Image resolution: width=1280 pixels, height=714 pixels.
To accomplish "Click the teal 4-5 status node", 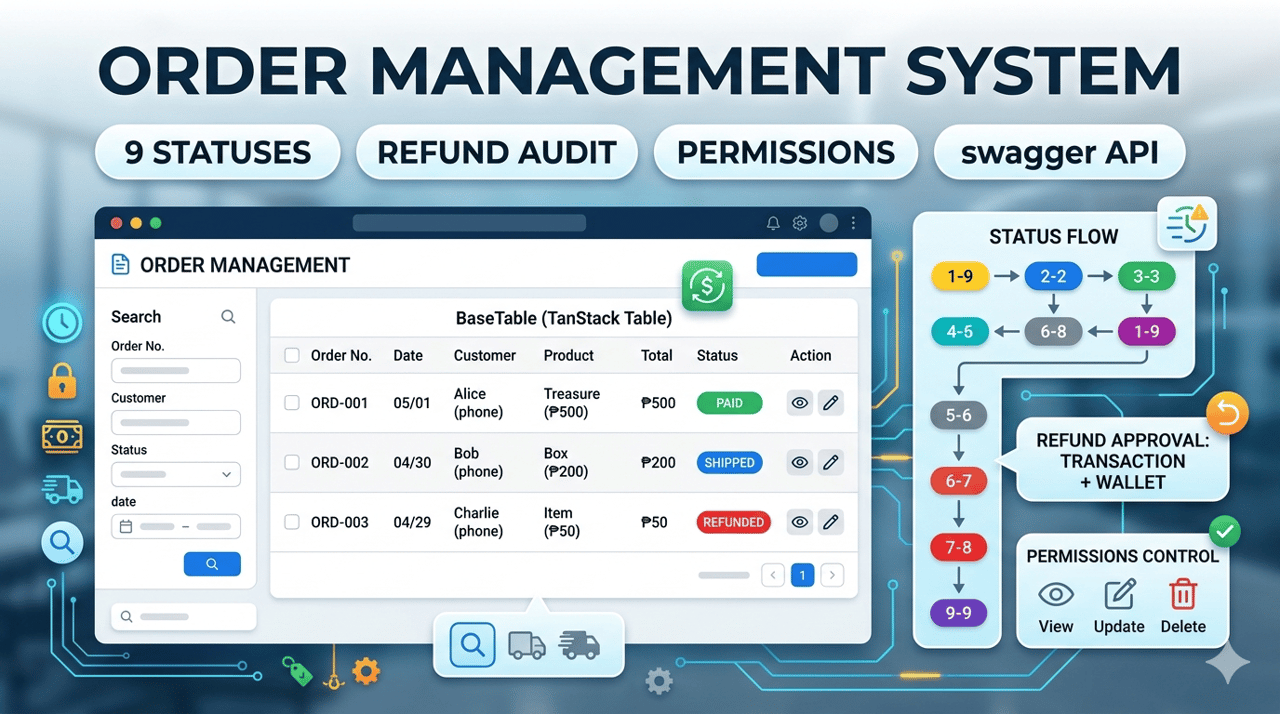I will [x=960, y=331].
